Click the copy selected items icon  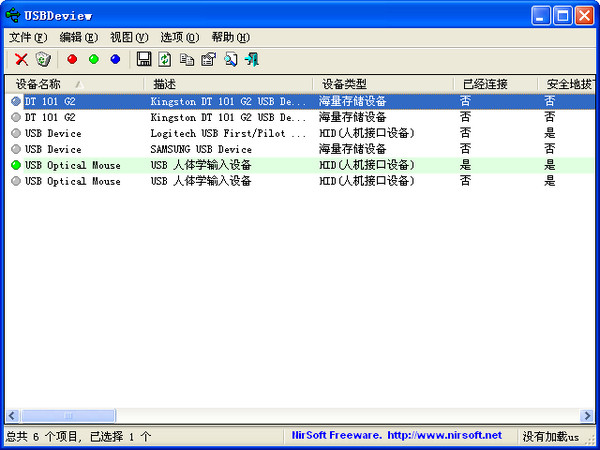[187, 60]
